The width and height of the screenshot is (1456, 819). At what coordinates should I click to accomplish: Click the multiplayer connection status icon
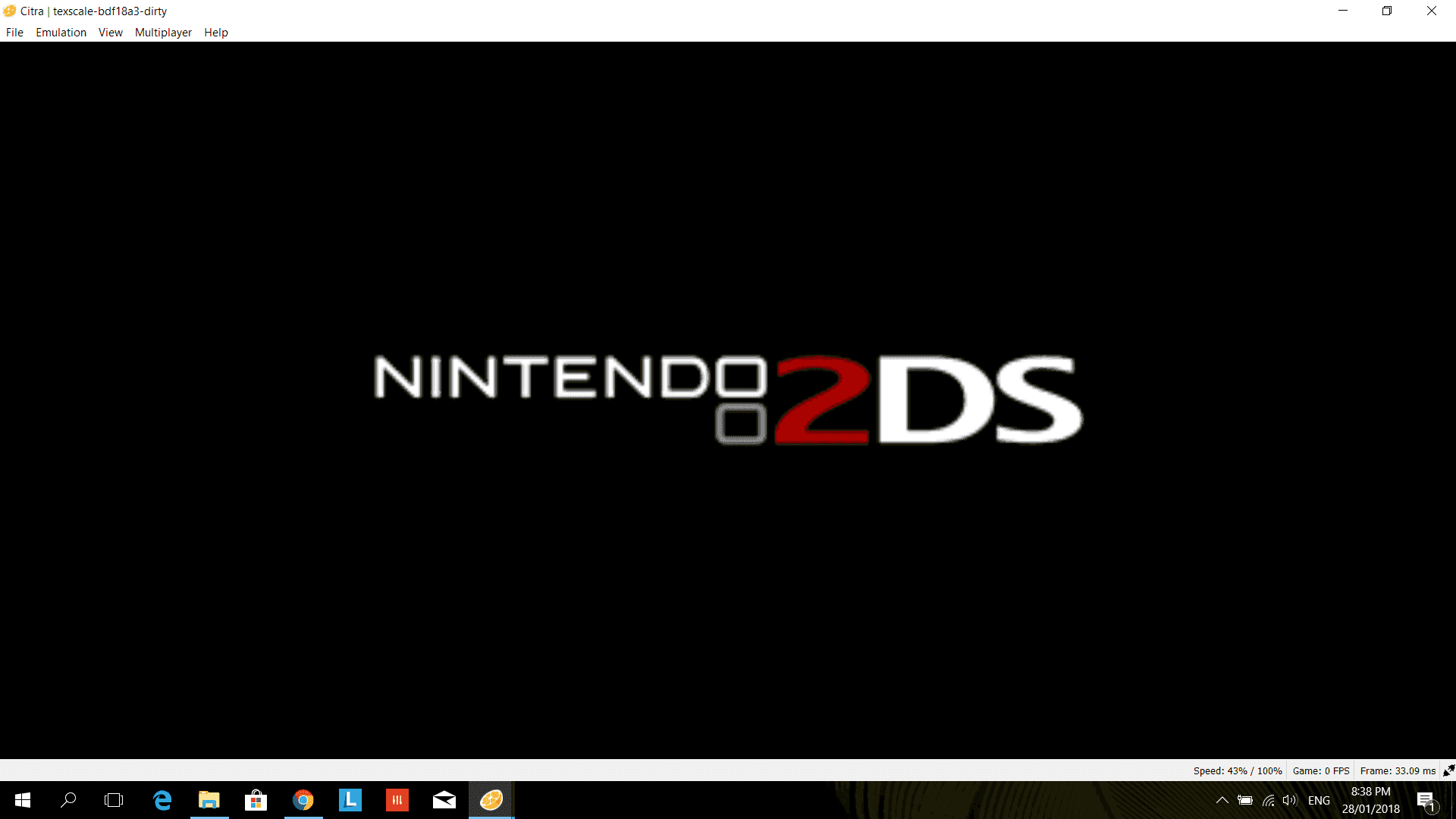1448,770
